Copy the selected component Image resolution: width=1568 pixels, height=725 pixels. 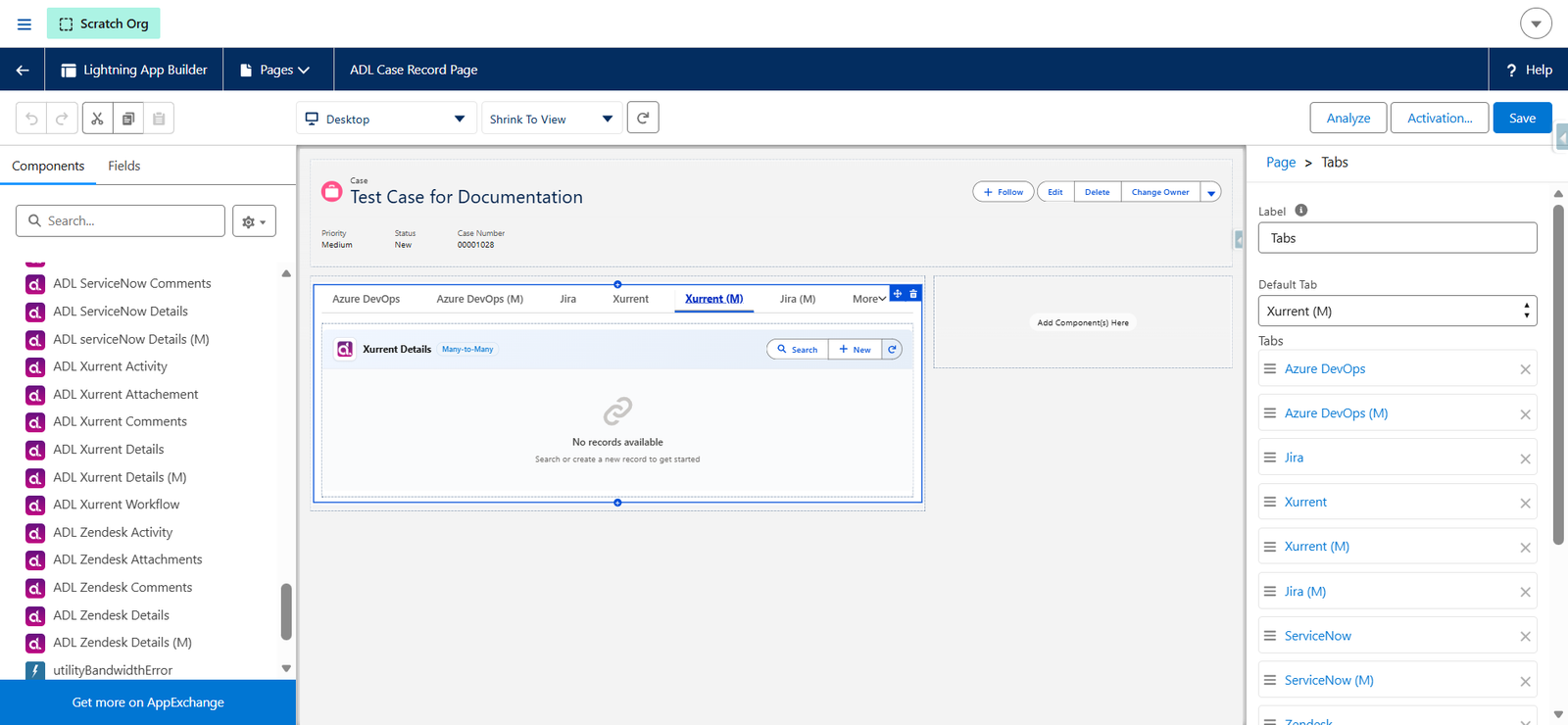(128, 119)
